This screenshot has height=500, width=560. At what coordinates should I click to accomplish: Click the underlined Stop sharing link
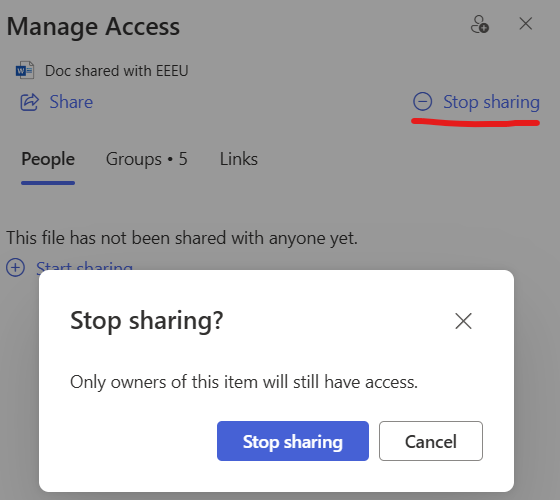(491, 102)
